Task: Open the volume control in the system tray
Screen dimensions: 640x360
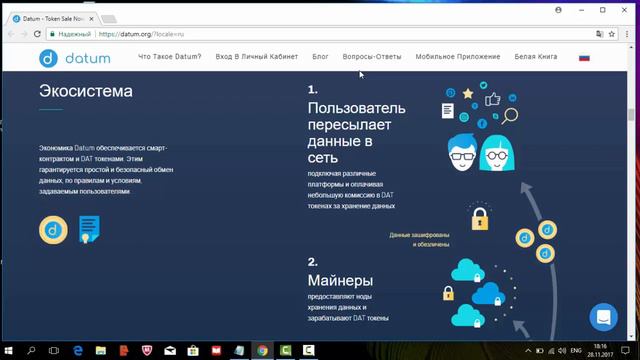Action: 562,351
